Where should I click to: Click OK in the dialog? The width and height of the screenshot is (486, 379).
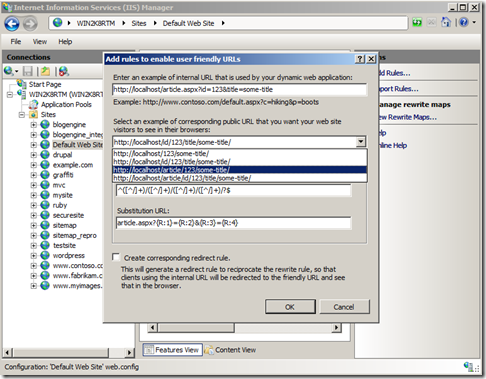pos(290,307)
